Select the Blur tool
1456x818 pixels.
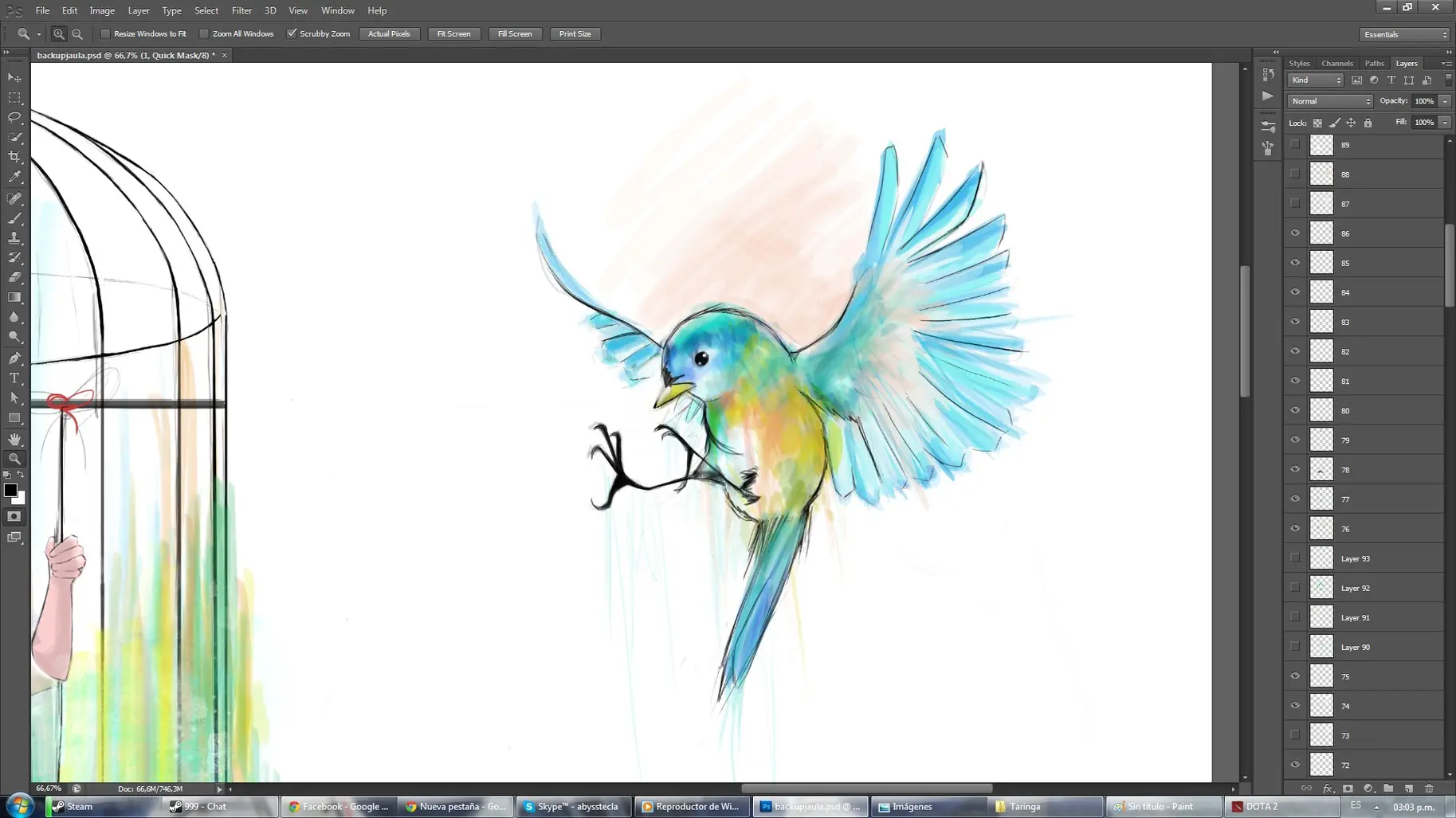tap(14, 317)
